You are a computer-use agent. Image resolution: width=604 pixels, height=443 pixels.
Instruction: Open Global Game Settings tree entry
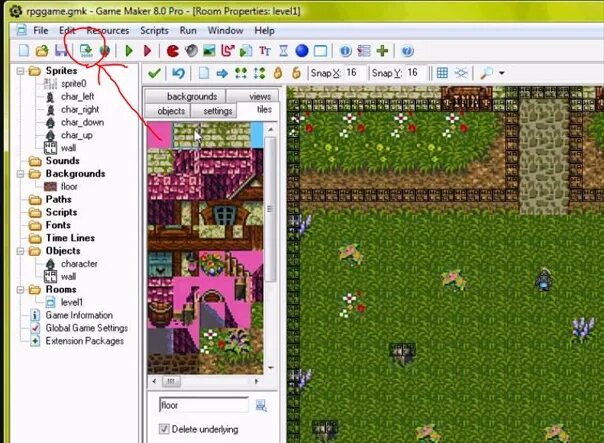pyautogui.click(x=87, y=328)
